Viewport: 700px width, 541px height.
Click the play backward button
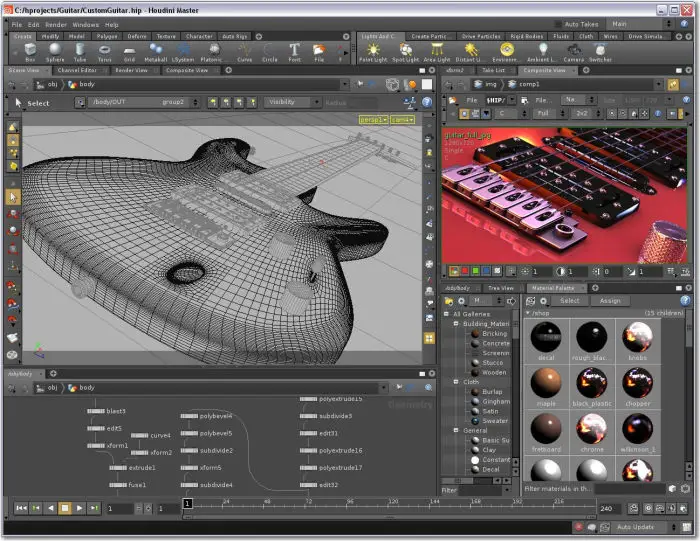50,508
